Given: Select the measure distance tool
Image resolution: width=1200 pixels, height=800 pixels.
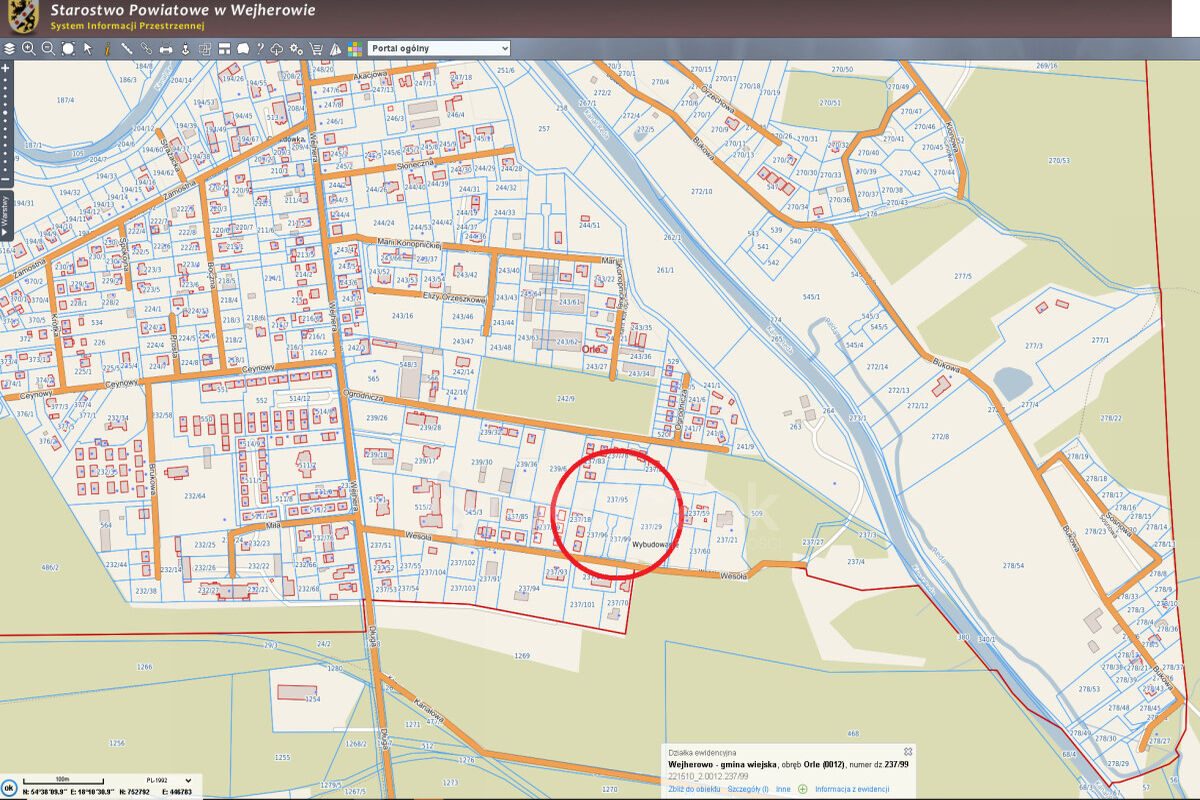Looking at the screenshot, I should pyautogui.click(x=128, y=47).
